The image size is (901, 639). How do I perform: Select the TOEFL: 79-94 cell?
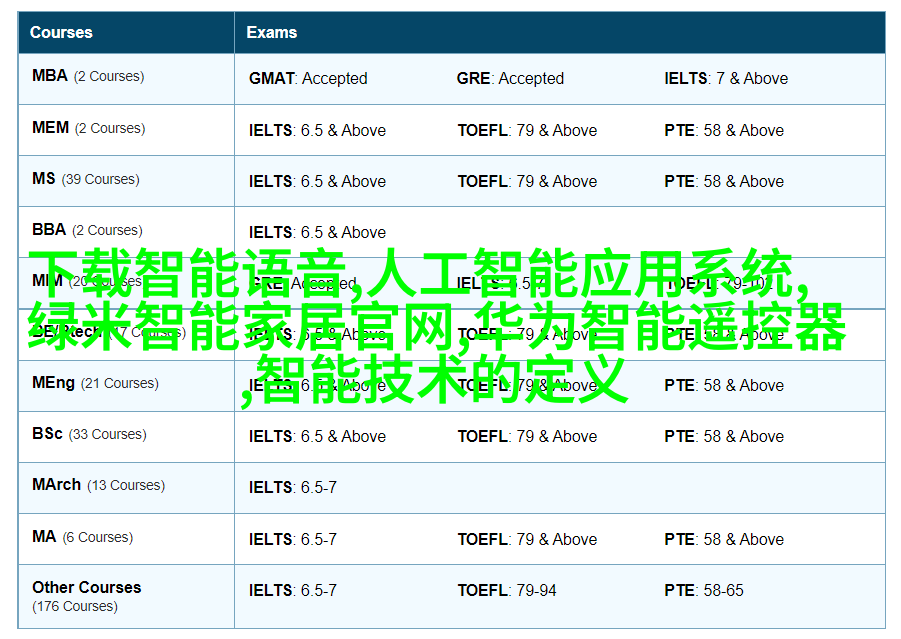point(507,591)
